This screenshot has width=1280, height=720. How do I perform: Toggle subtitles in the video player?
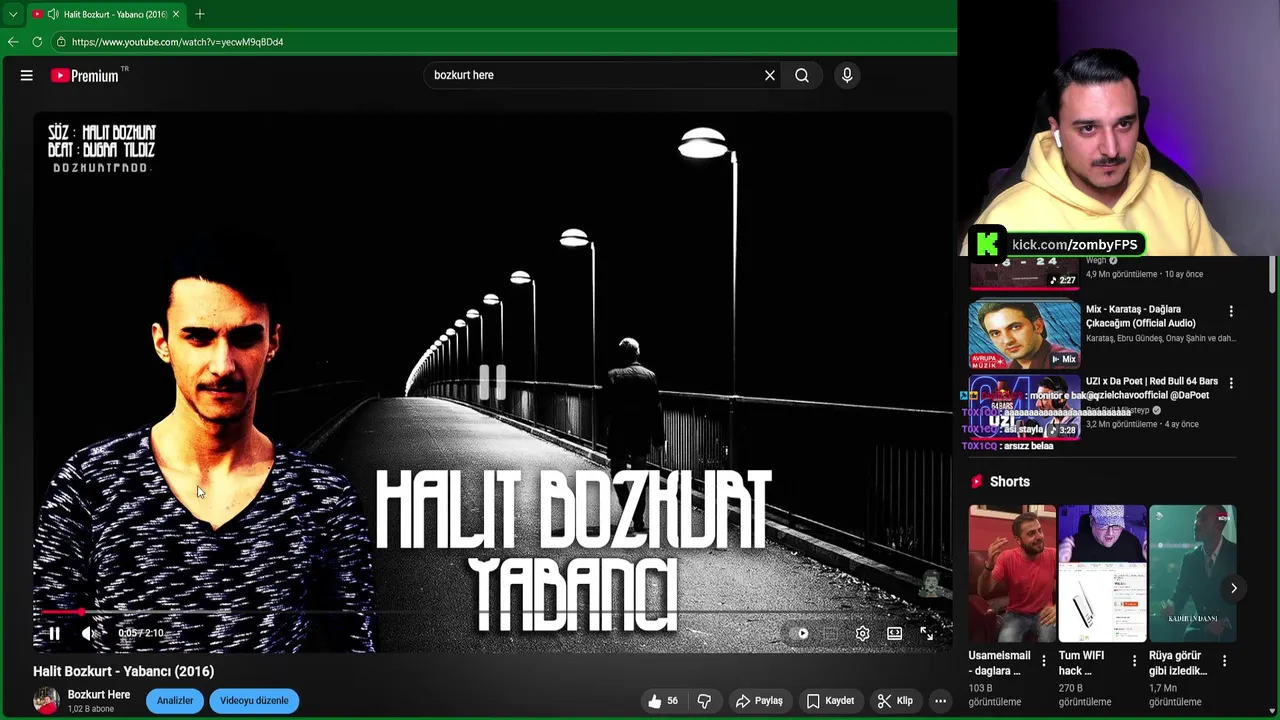pyautogui.click(x=830, y=633)
